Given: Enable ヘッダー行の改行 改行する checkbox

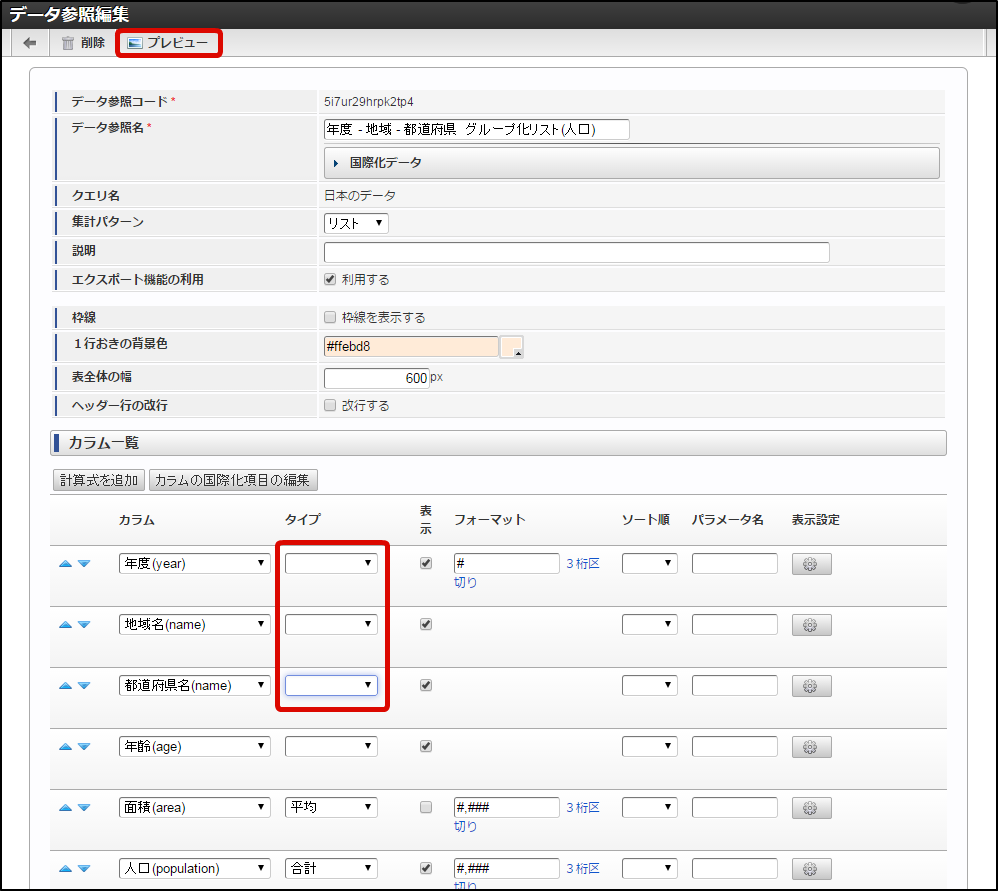Looking at the screenshot, I should pos(331,406).
